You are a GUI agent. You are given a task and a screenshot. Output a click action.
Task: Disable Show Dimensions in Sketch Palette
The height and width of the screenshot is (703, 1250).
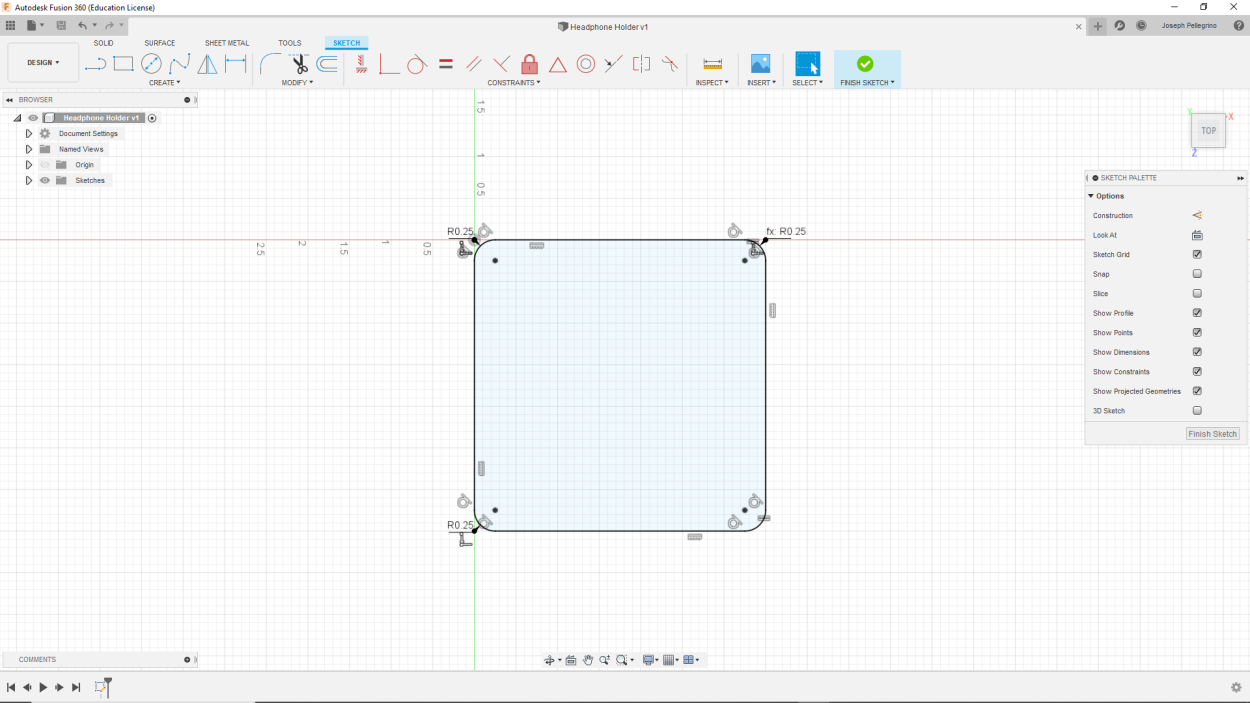[x=1197, y=352]
